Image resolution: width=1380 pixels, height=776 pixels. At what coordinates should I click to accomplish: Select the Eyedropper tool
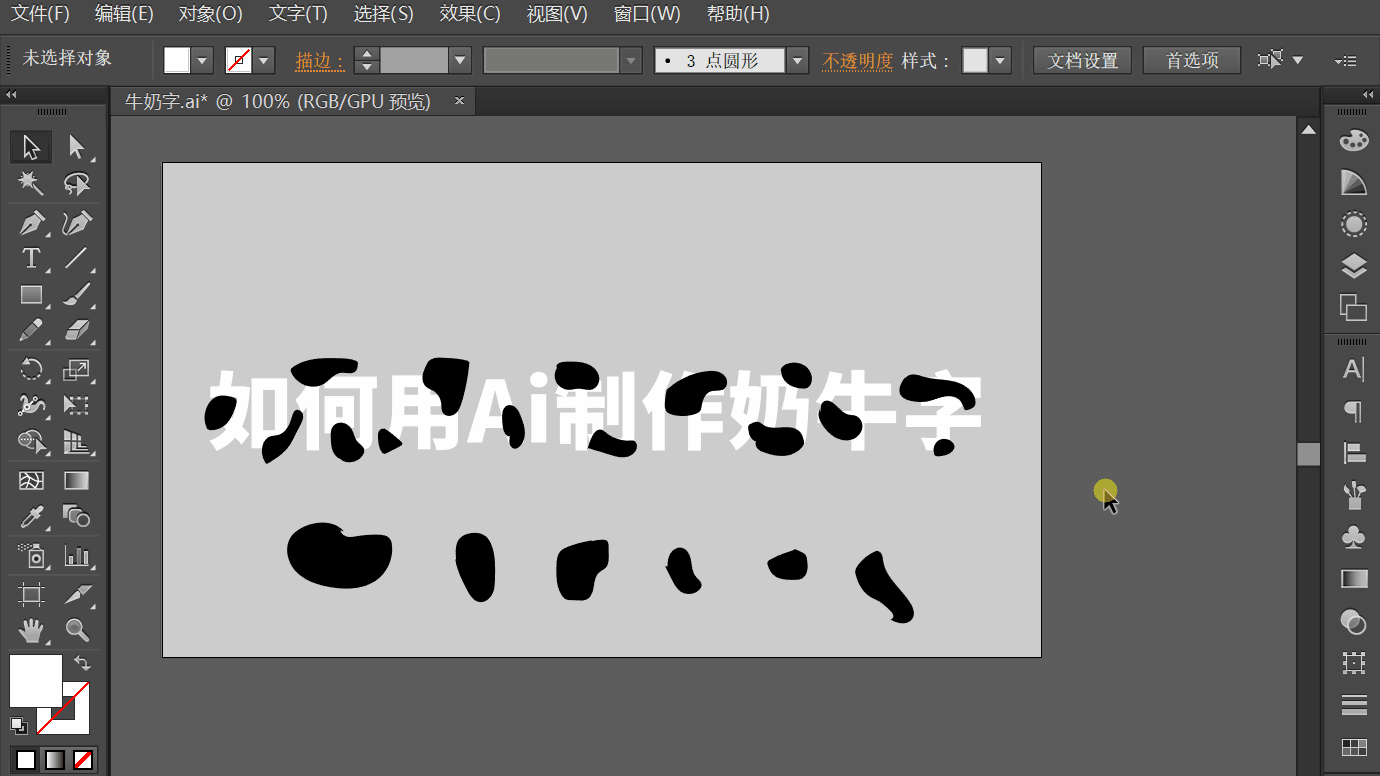[31, 517]
